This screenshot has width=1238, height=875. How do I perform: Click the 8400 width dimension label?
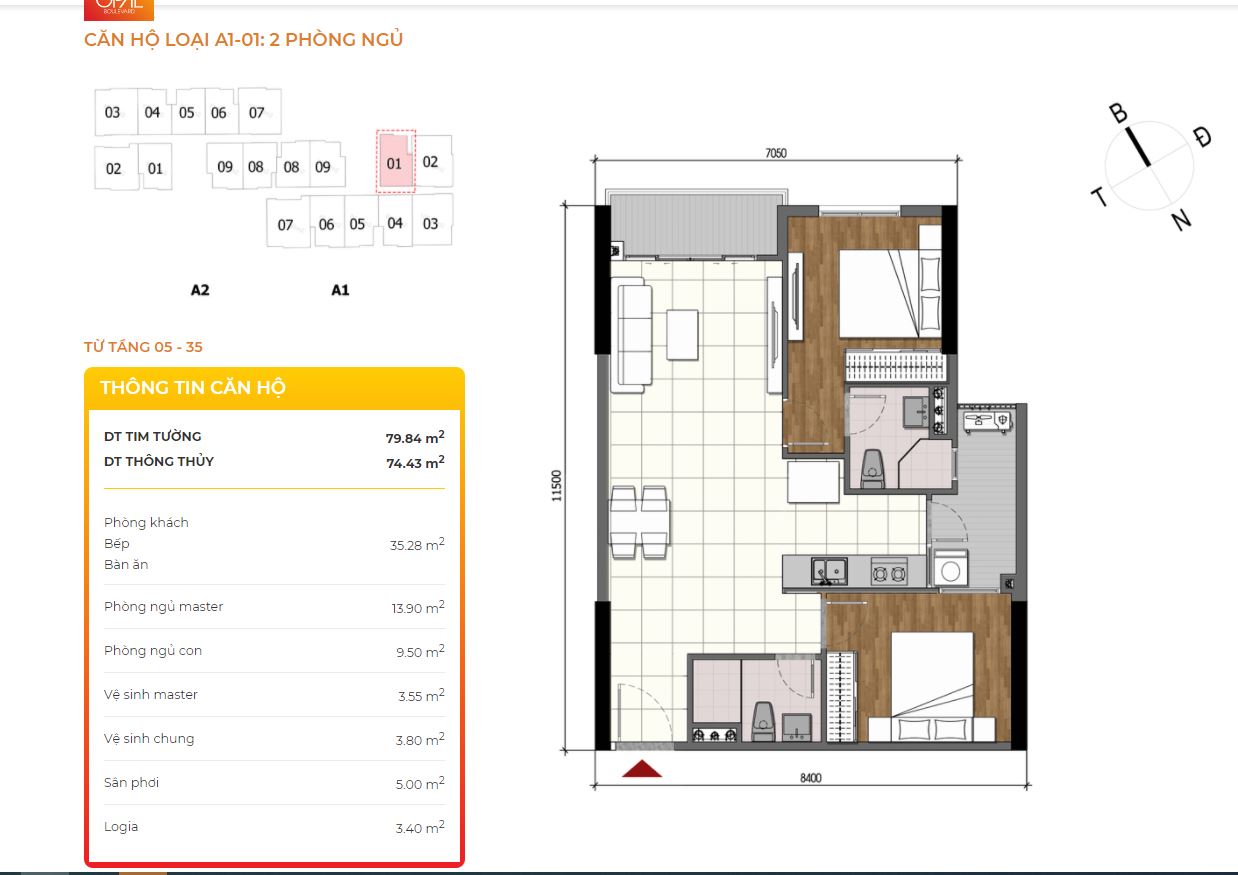pyautogui.click(x=811, y=778)
